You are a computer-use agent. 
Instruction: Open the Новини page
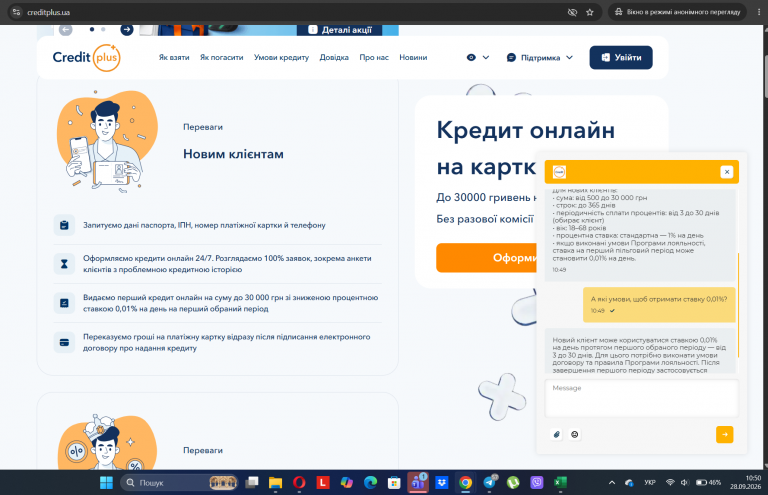[413, 57]
